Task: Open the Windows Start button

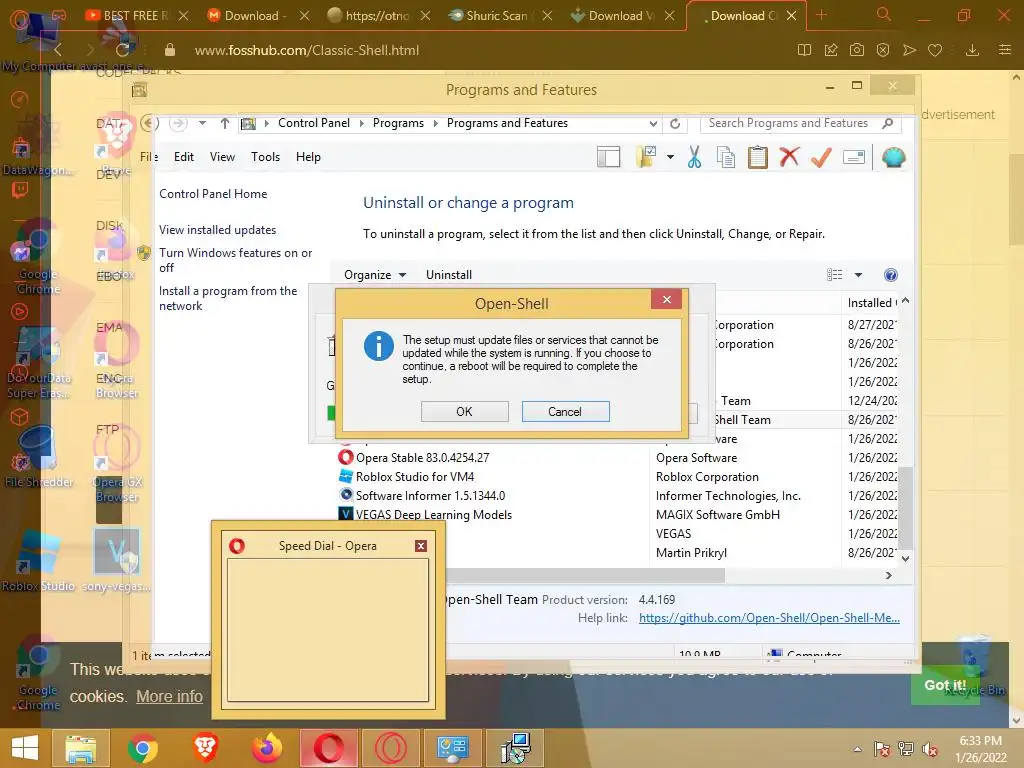Action: pyautogui.click(x=25, y=748)
